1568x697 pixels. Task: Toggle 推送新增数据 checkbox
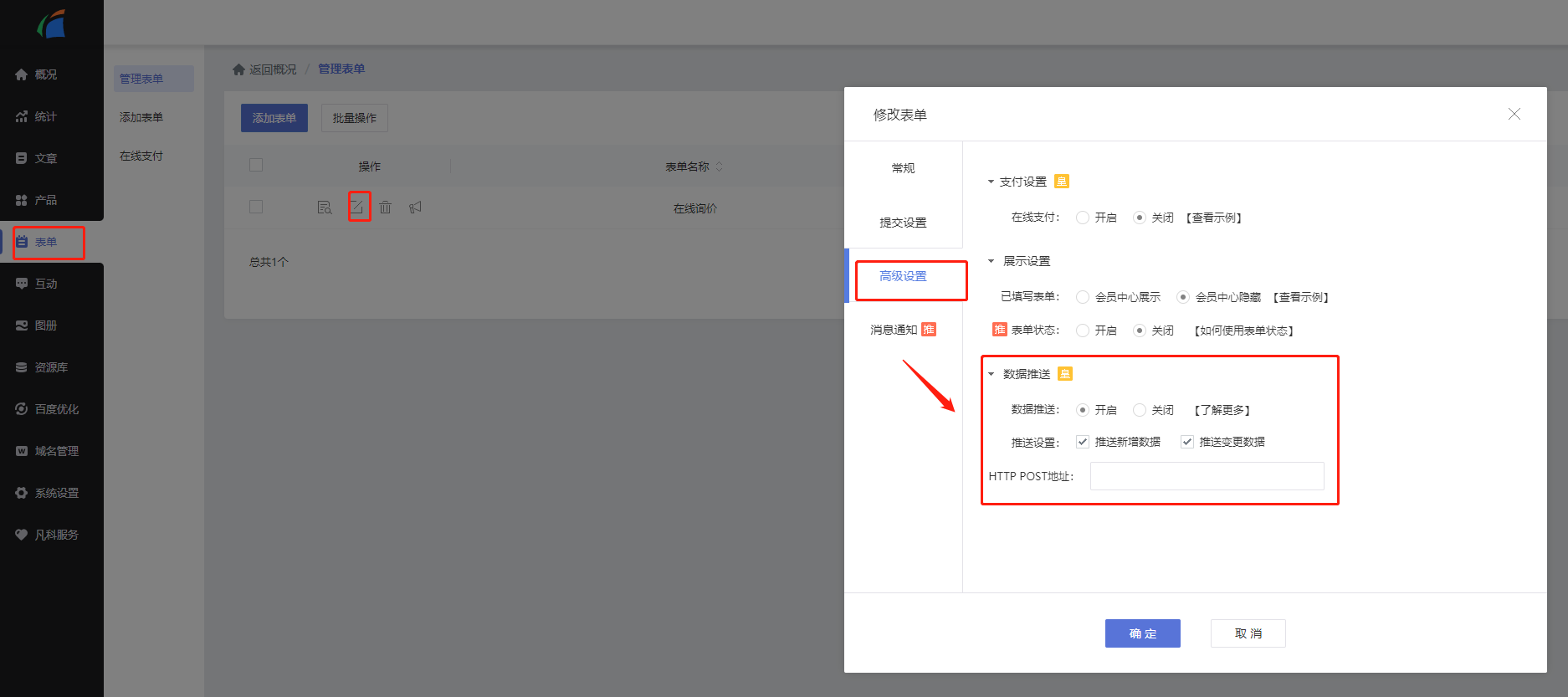point(1083,442)
